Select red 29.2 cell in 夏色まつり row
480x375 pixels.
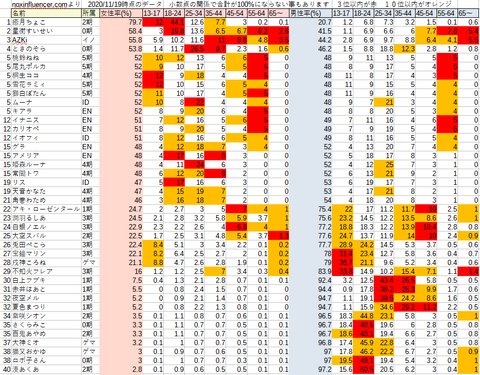[x=405, y=307]
